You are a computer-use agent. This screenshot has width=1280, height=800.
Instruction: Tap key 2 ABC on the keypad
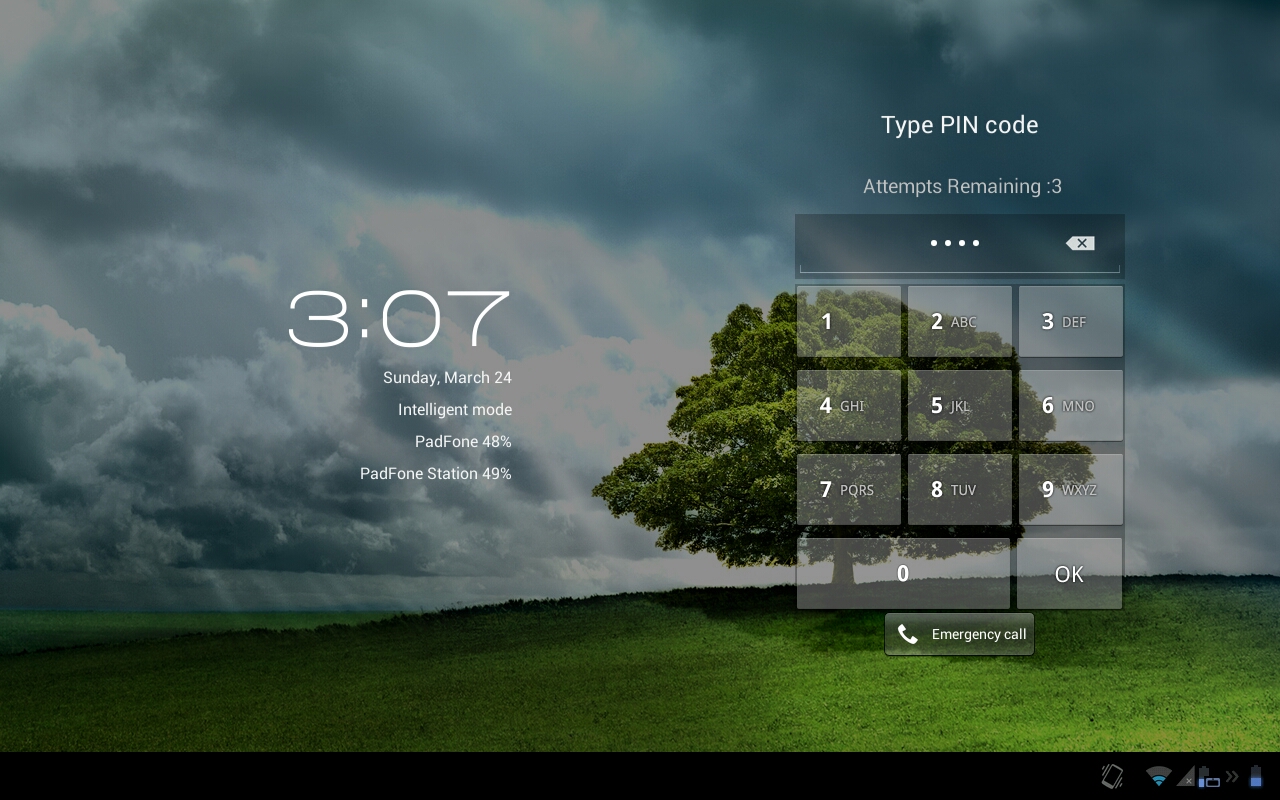960,321
